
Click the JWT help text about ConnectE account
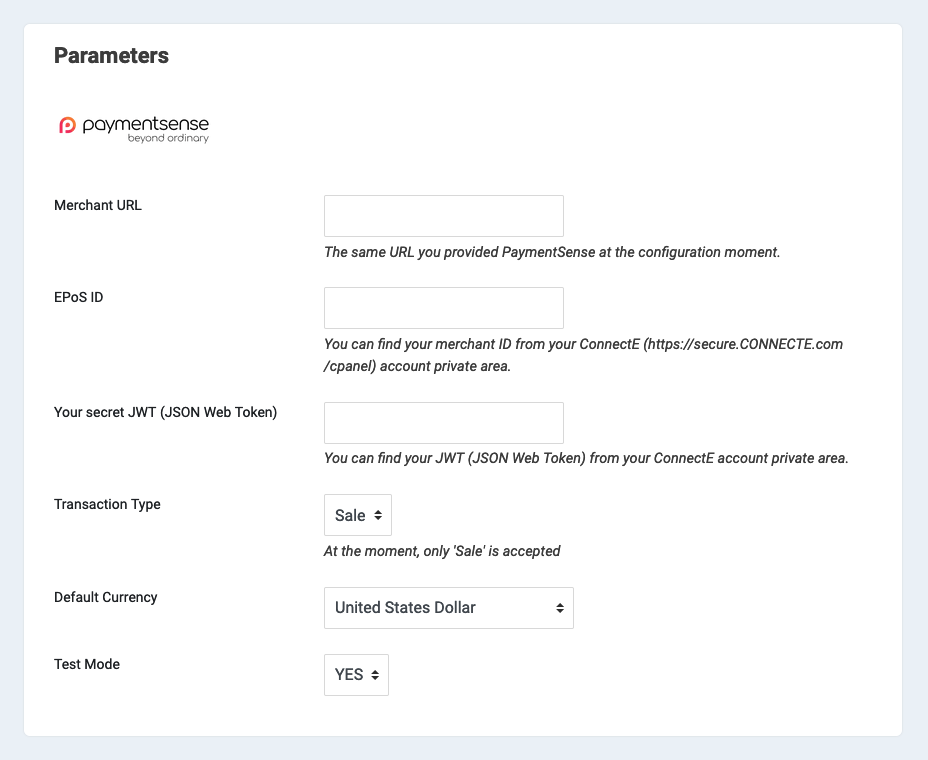586,458
